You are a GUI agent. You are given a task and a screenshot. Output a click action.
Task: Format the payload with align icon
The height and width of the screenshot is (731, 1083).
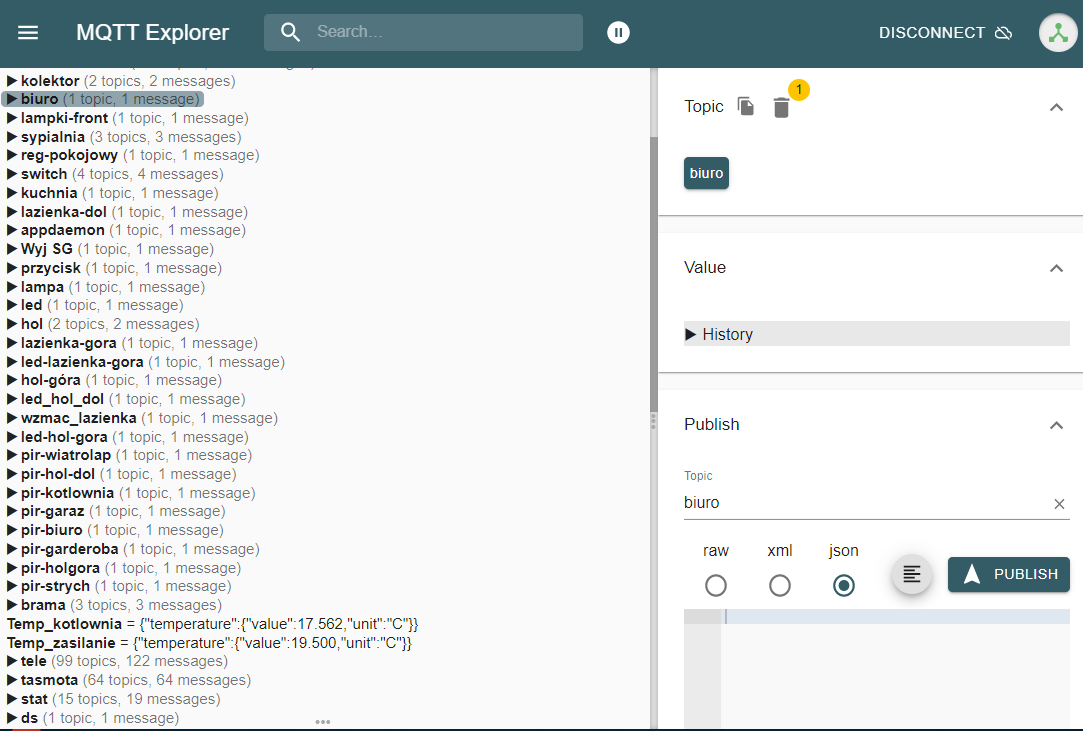912,574
